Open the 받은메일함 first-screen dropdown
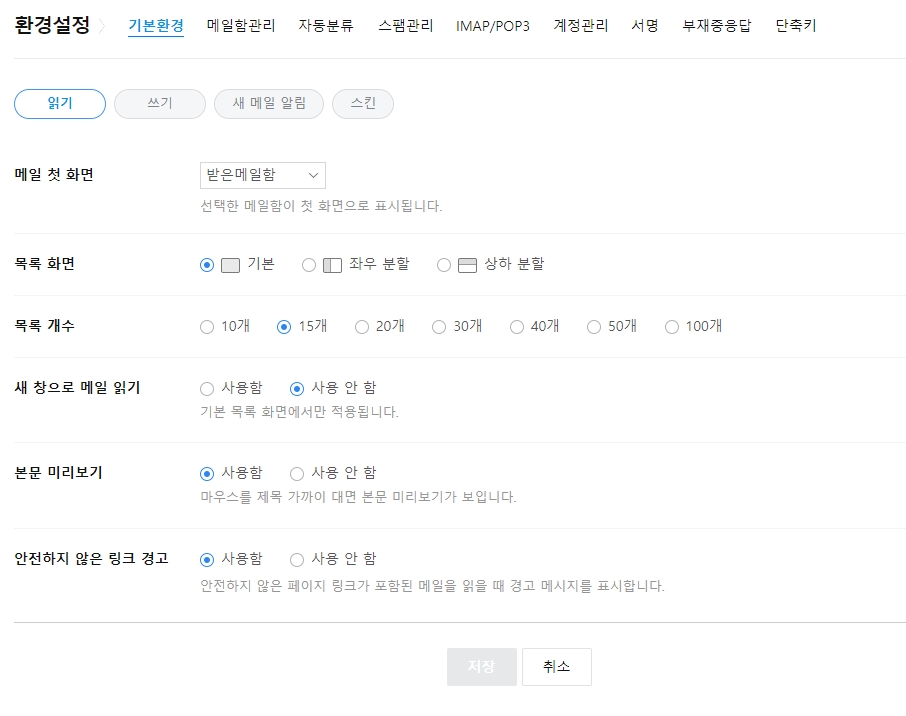The image size is (906, 716). point(263,176)
